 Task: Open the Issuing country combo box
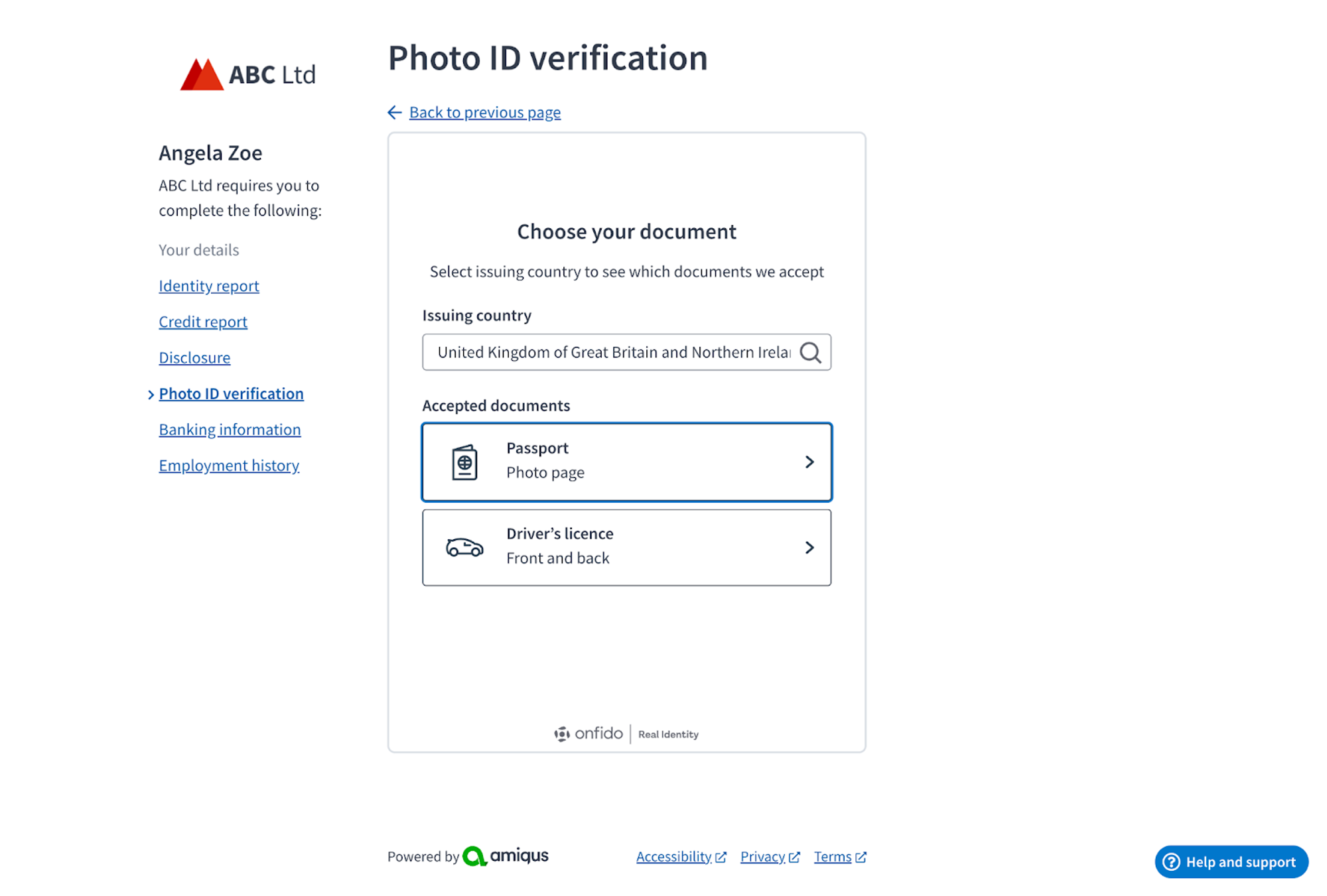pyautogui.click(x=626, y=352)
